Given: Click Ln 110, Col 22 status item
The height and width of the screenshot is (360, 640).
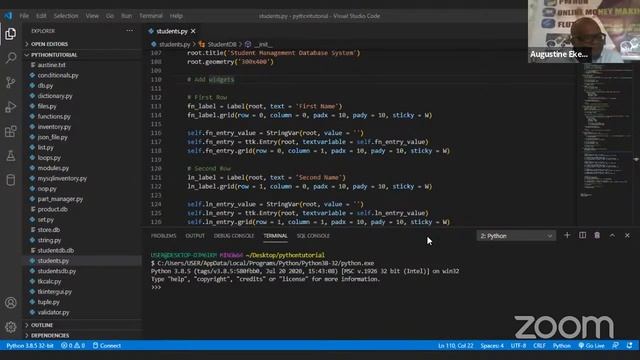Looking at the screenshot, I should [456, 346].
